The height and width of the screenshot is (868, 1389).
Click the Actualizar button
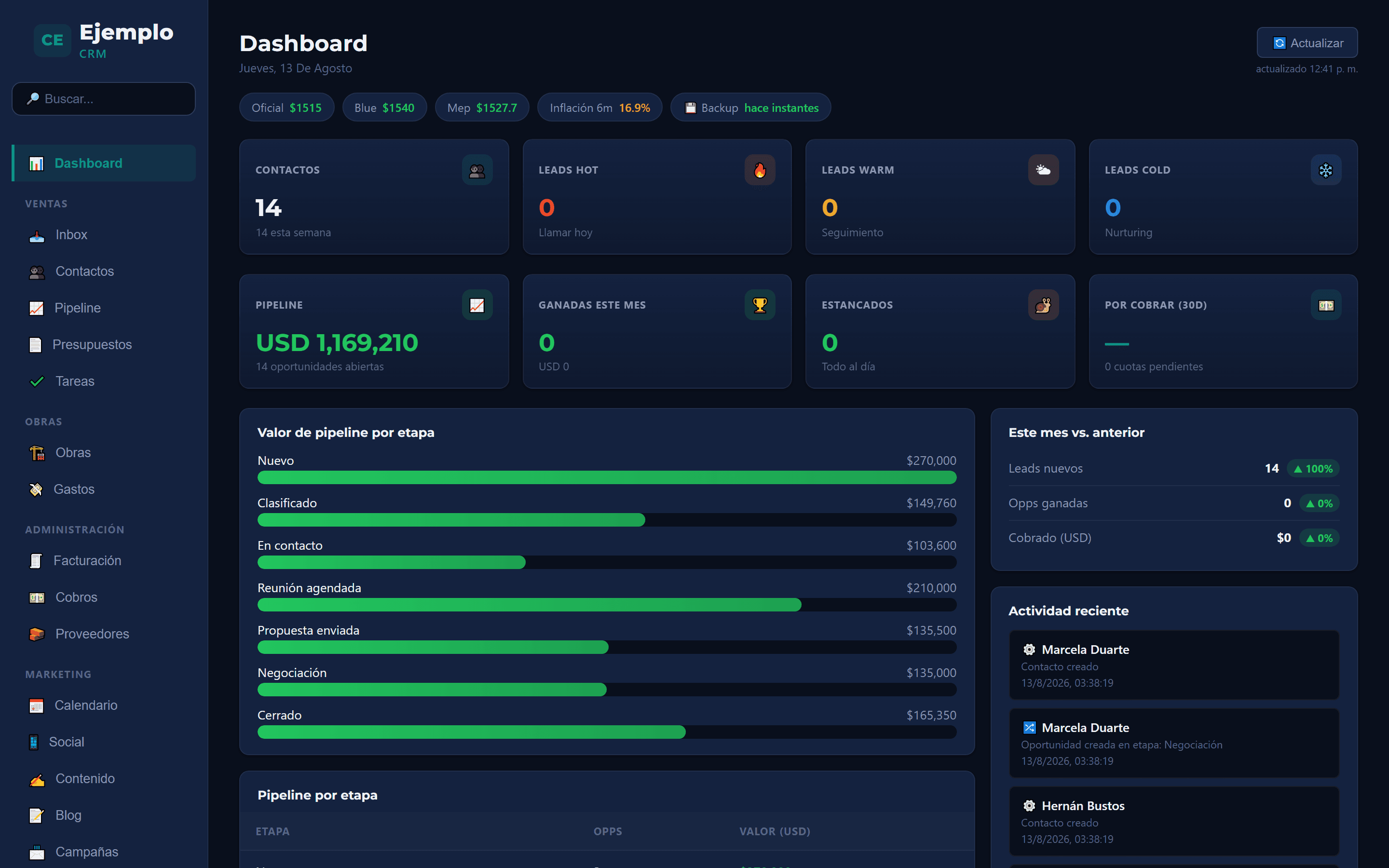coord(1307,43)
